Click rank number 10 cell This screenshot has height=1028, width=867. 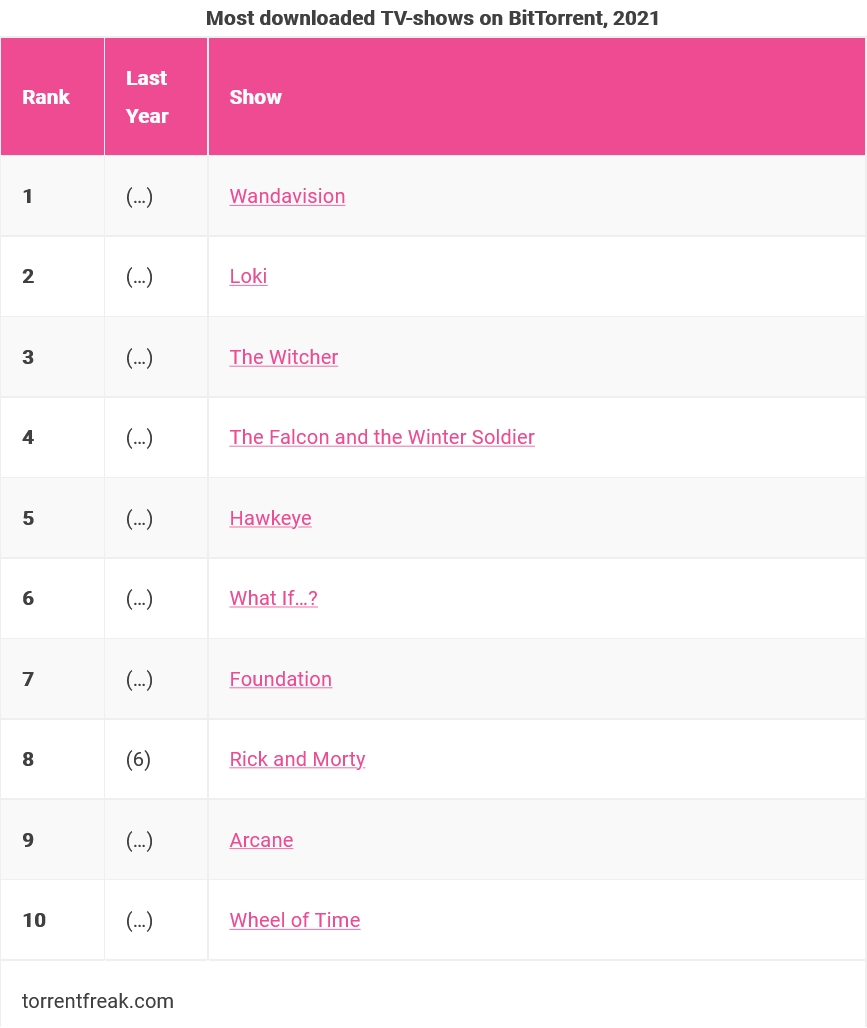pos(34,920)
